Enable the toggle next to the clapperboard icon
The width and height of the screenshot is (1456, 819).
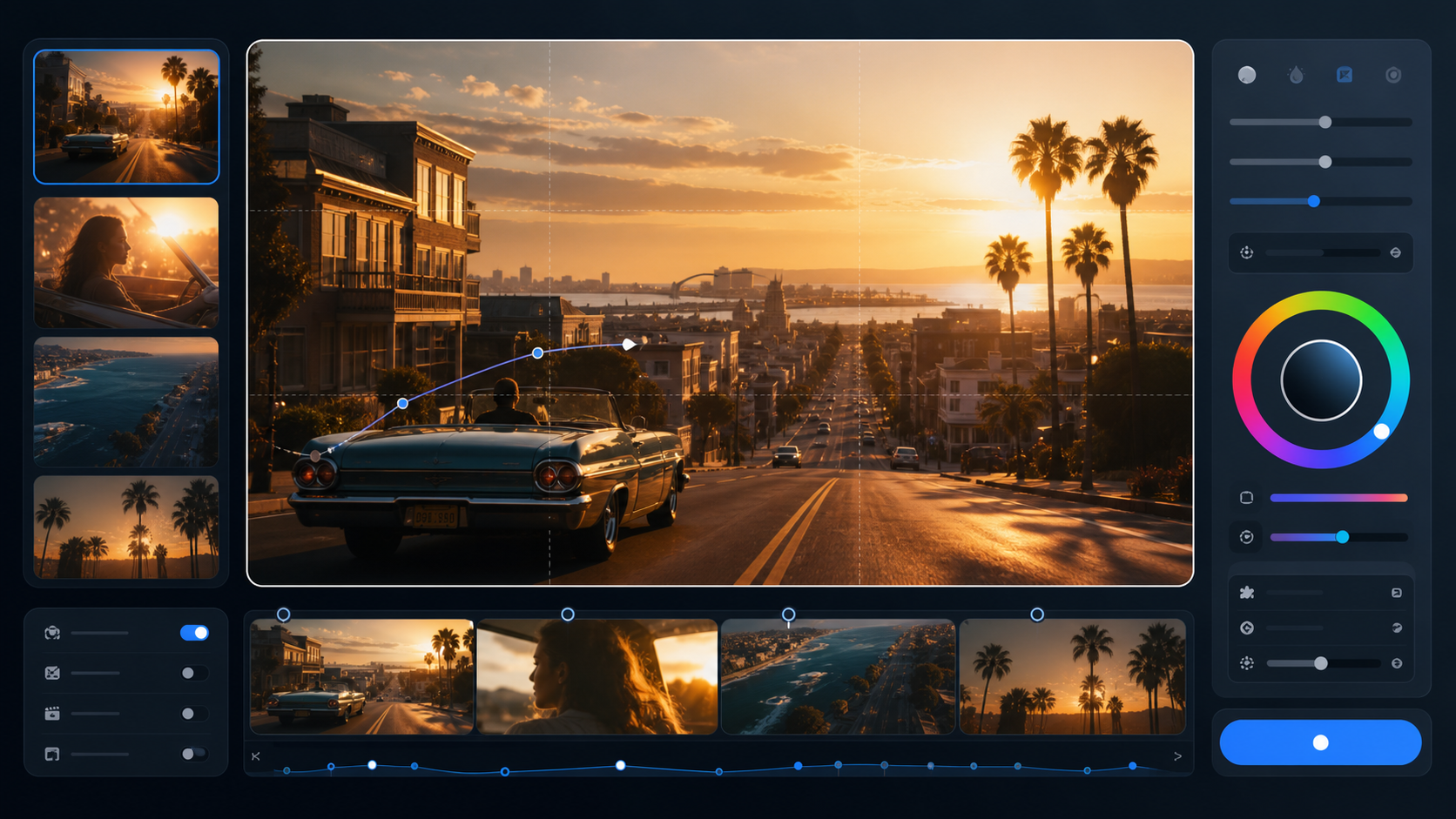(x=193, y=714)
